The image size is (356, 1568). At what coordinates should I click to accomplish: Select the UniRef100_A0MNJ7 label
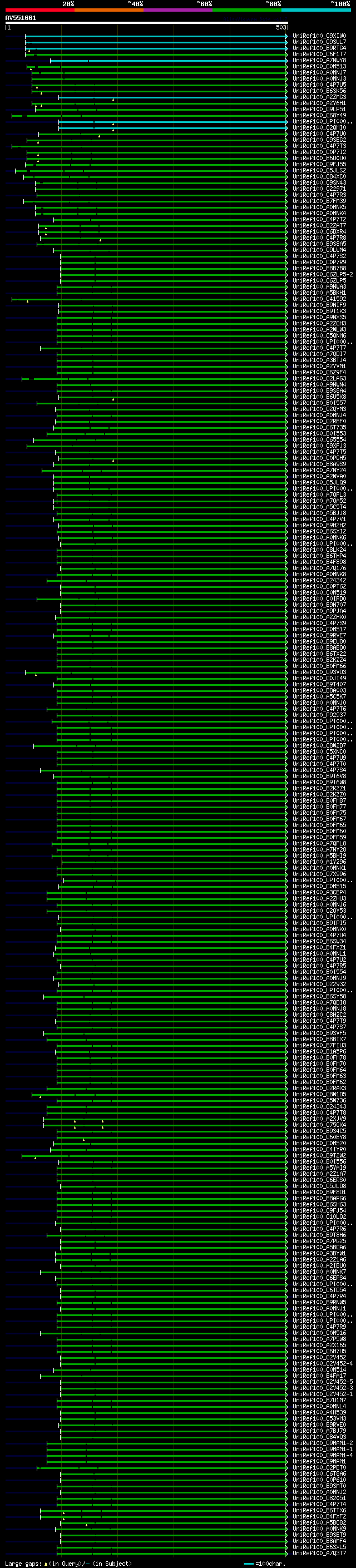coord(319,72)
